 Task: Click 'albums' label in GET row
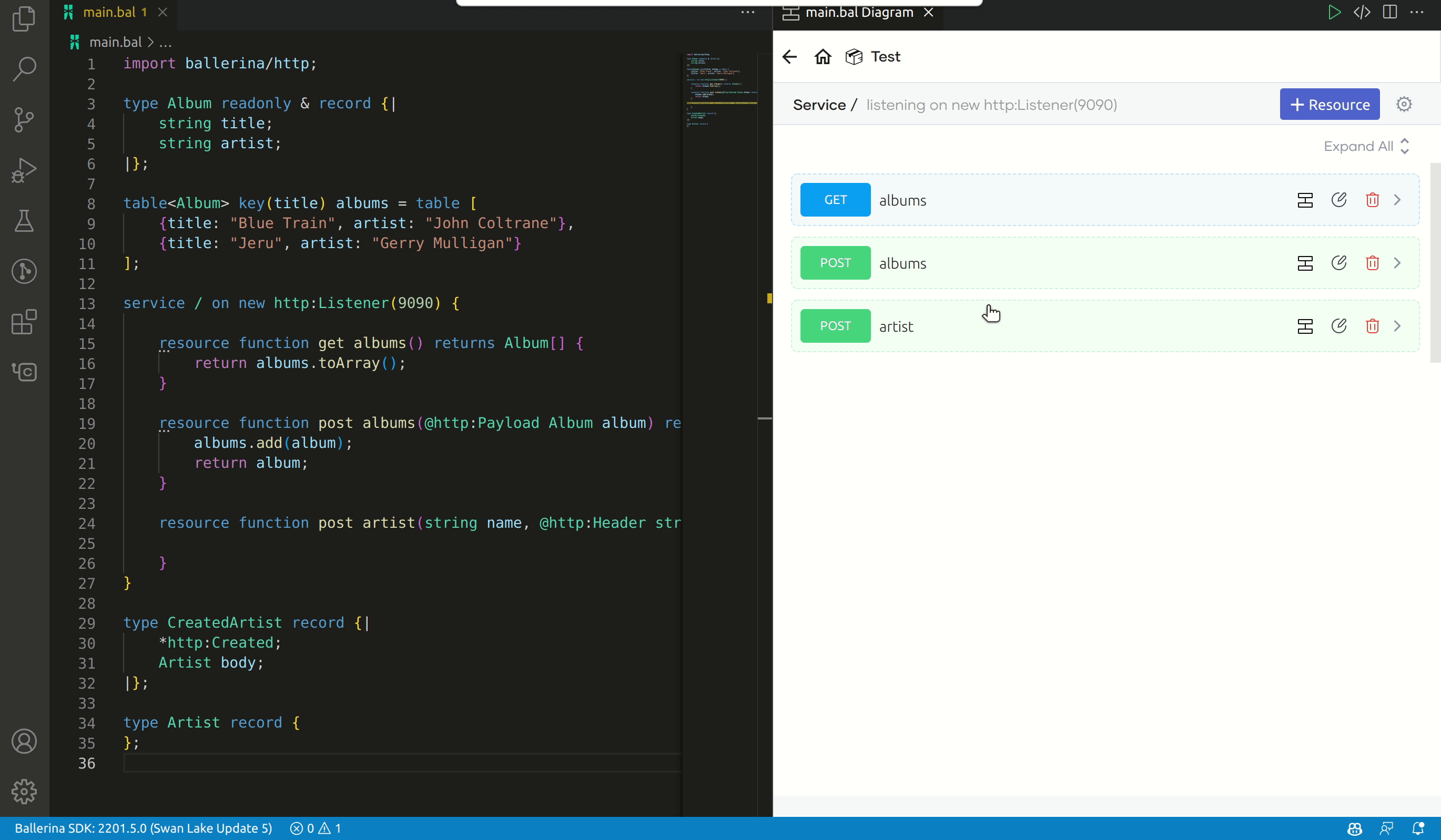point(903,200)
